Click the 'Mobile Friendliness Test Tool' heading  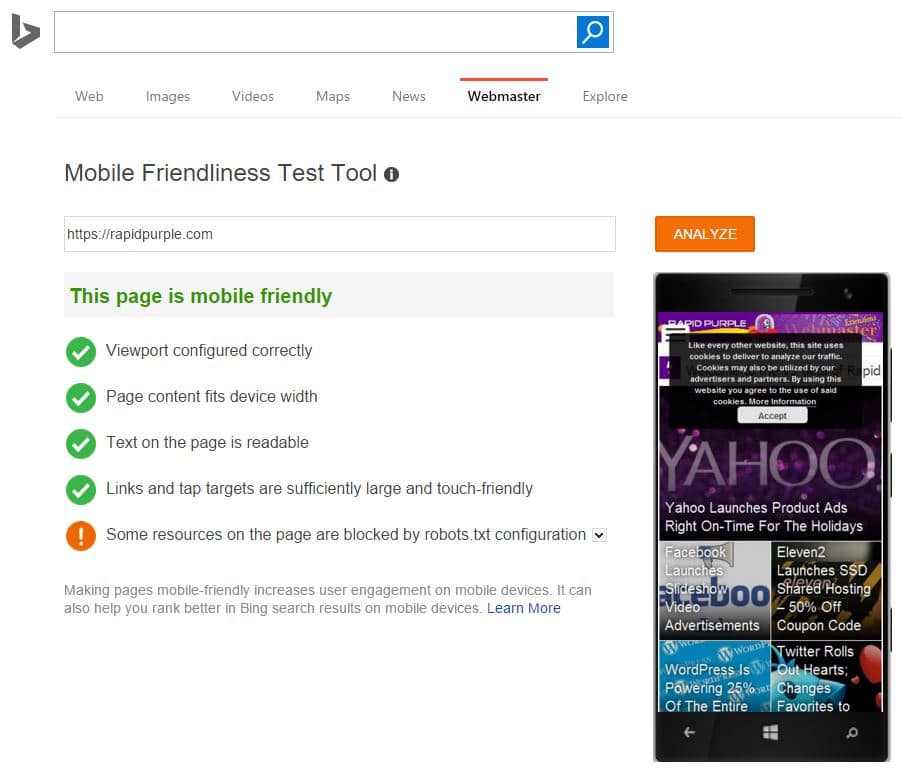pyautogui.click(x=220, y=173)
